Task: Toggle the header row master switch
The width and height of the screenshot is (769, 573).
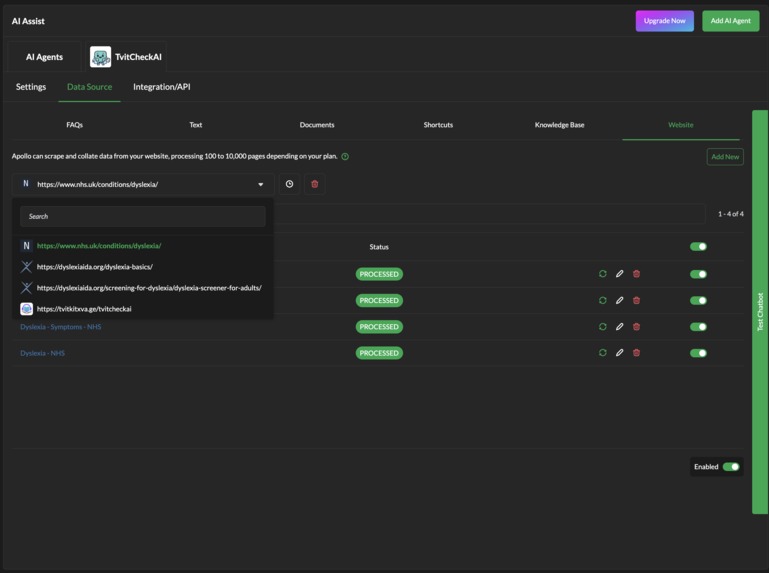Action: tap(698, 246)
